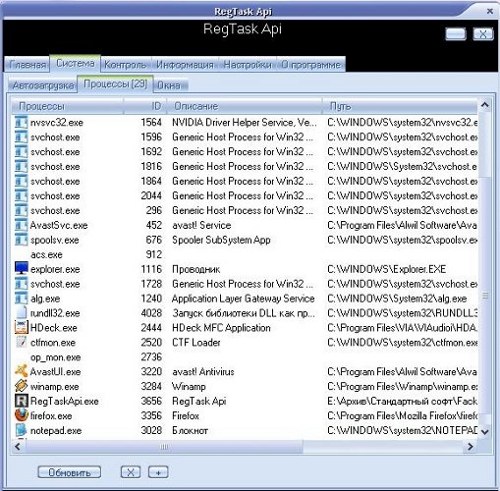Click the horizontal scrollbar left arrow
Viewport: 500px width, 491px height.
pyautogui.click(x=17, y=446)
